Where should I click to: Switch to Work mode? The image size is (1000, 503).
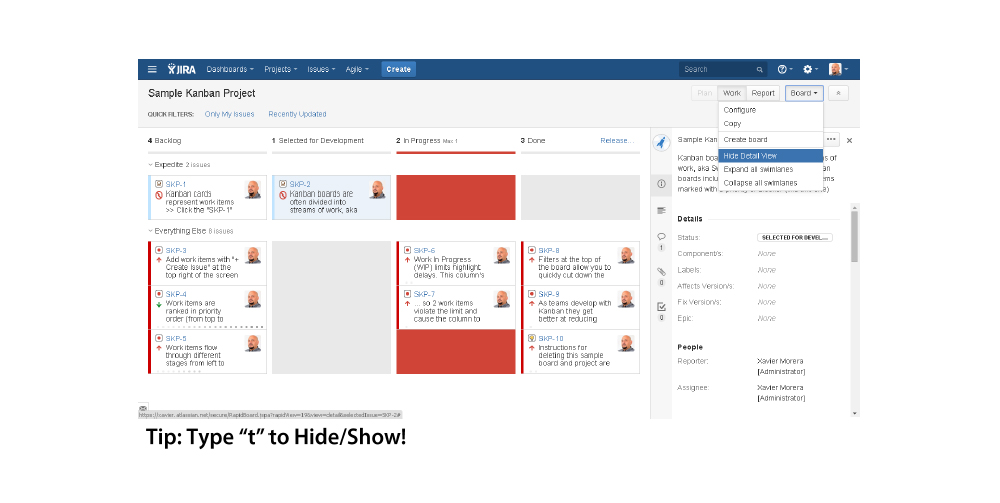coord(732,93)
